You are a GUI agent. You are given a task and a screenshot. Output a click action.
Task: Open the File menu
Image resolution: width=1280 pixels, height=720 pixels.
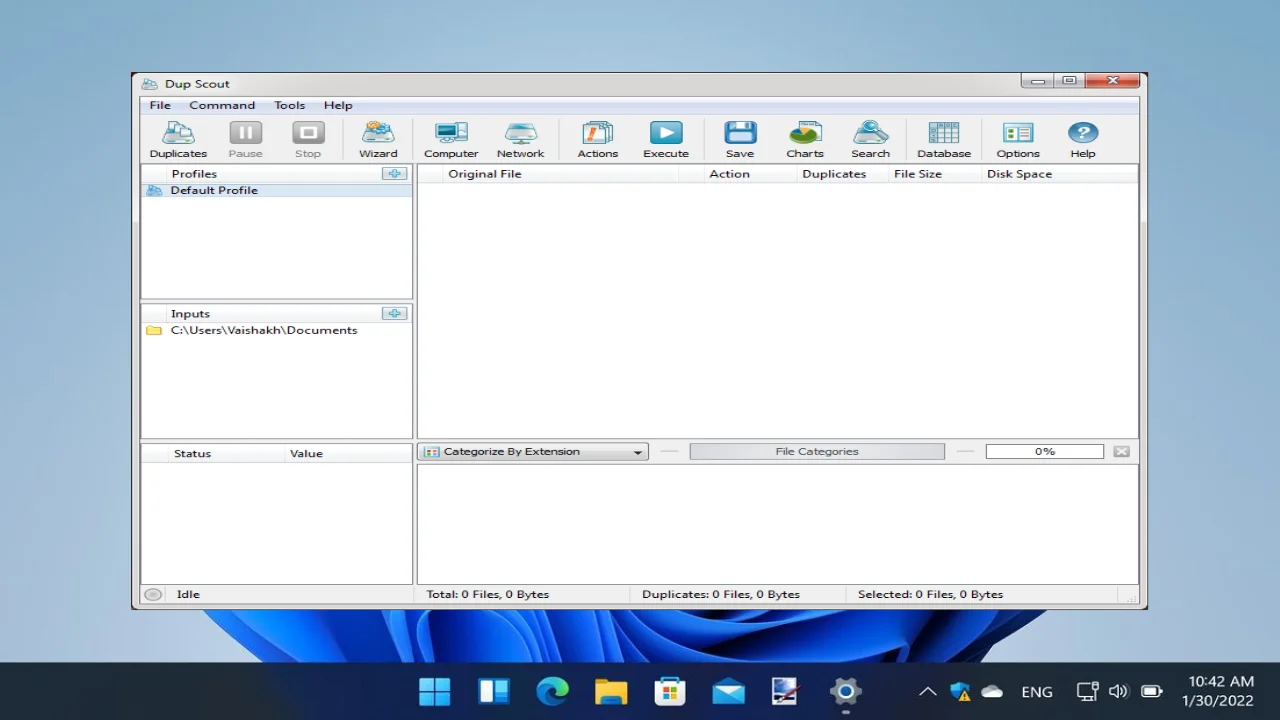point(160,105)
